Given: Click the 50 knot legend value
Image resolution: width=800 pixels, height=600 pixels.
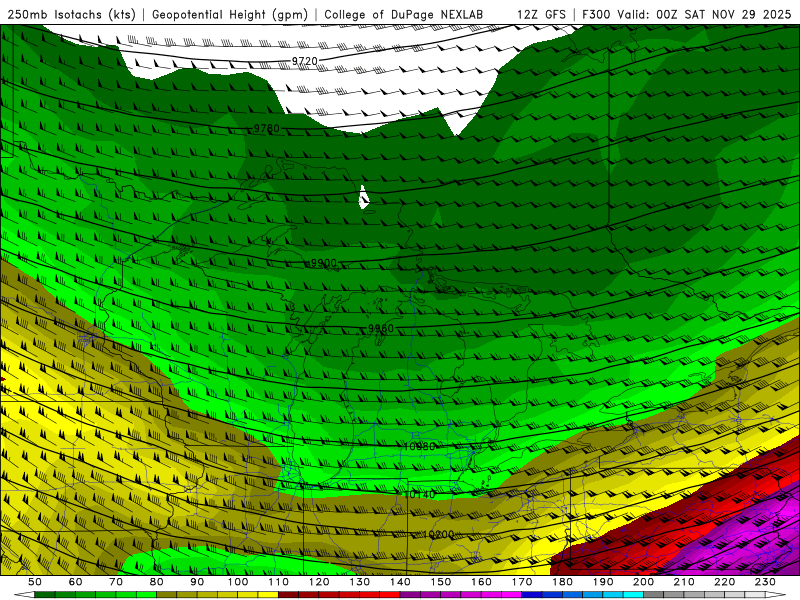Looking at the screenshot, I should tap(35, 582).
